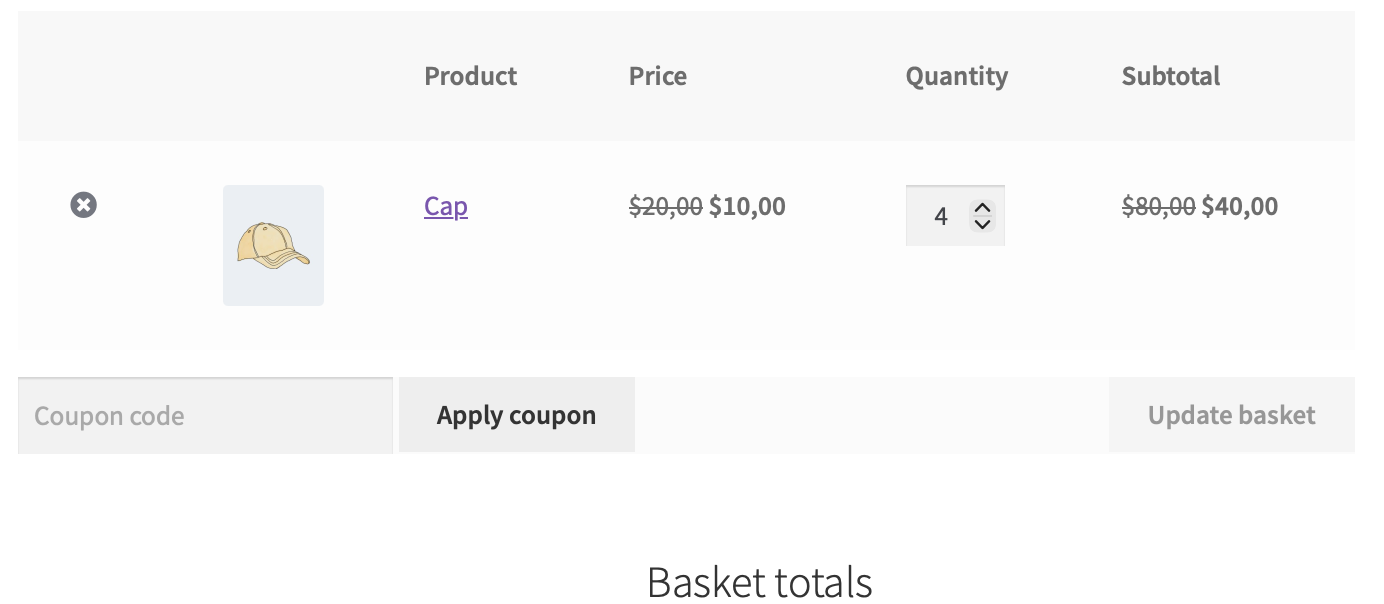Click the crossed-out $20,00 original price
Viewport: 1384px width, 604px height.
(x=666, y=207)
